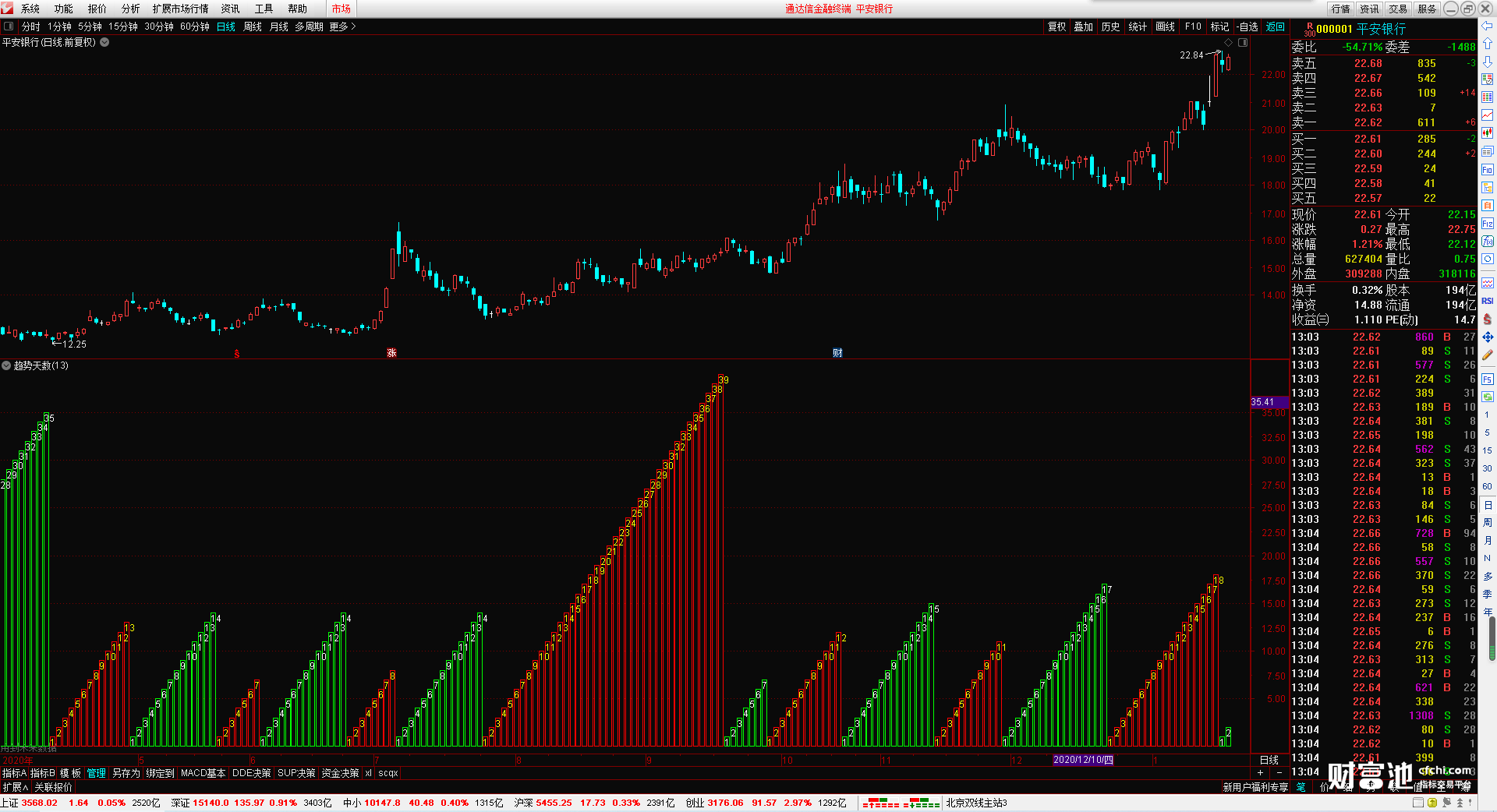Click the four-arrow move icon in sidebar
The width and height of the screenshot is (1497, 812).
1488,337
